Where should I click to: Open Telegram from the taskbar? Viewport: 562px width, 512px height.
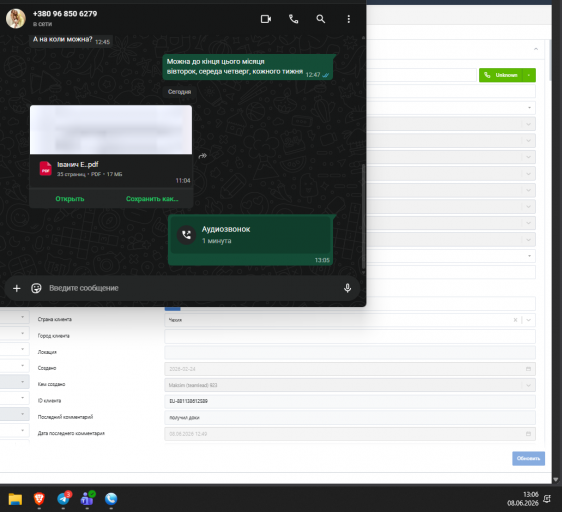click(63, 498)
